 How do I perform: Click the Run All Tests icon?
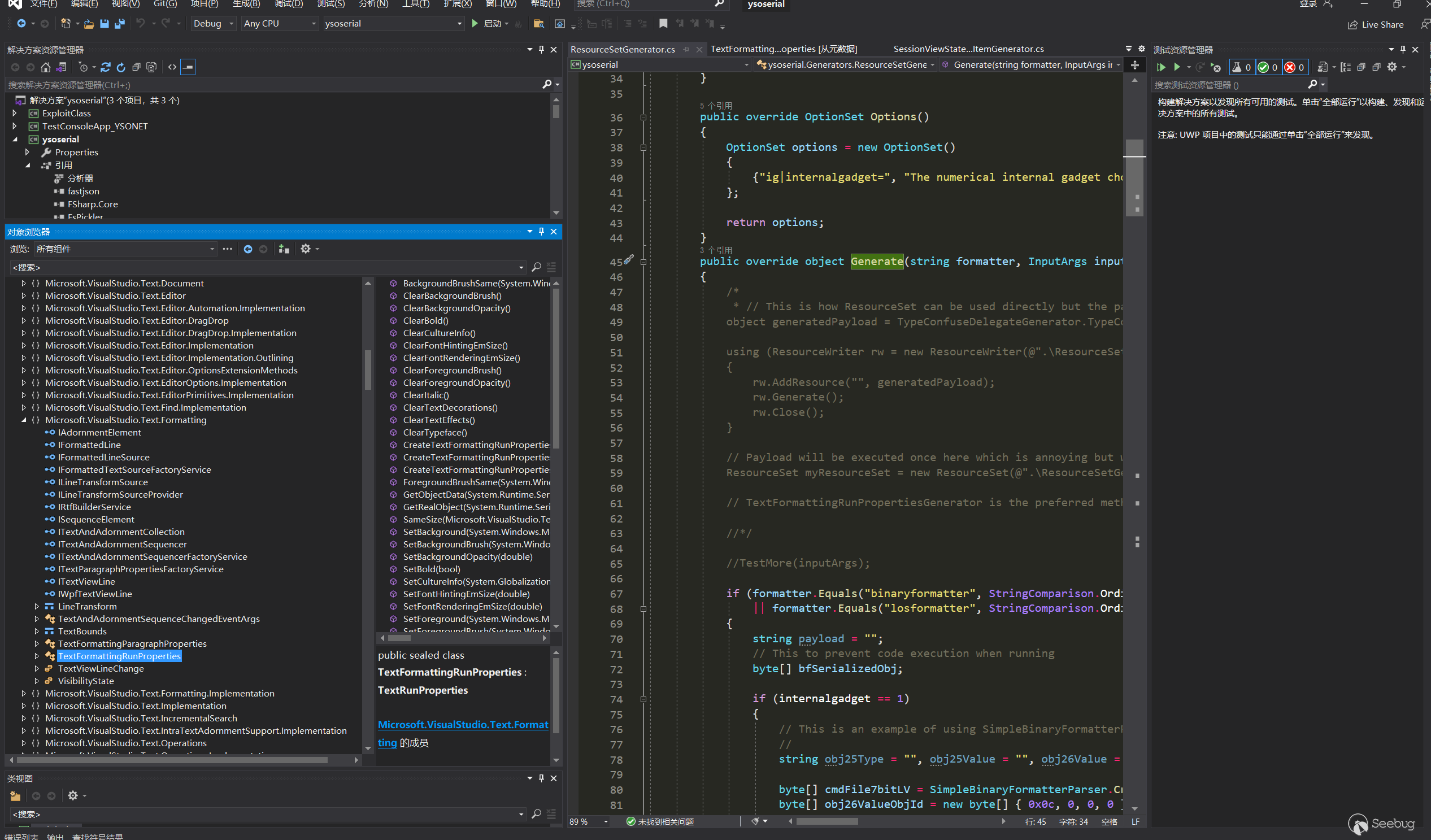point(1162,67)
